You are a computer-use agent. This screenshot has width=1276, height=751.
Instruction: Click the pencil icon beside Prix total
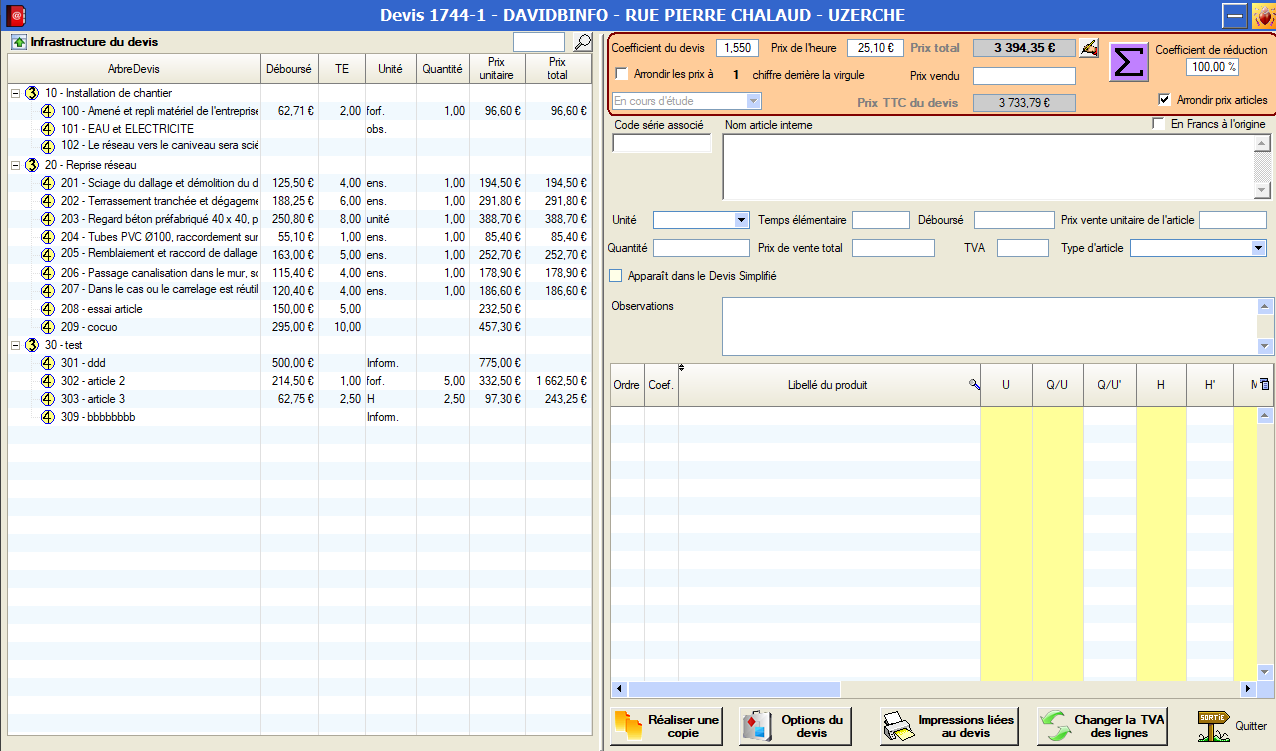click(1089, 48)
